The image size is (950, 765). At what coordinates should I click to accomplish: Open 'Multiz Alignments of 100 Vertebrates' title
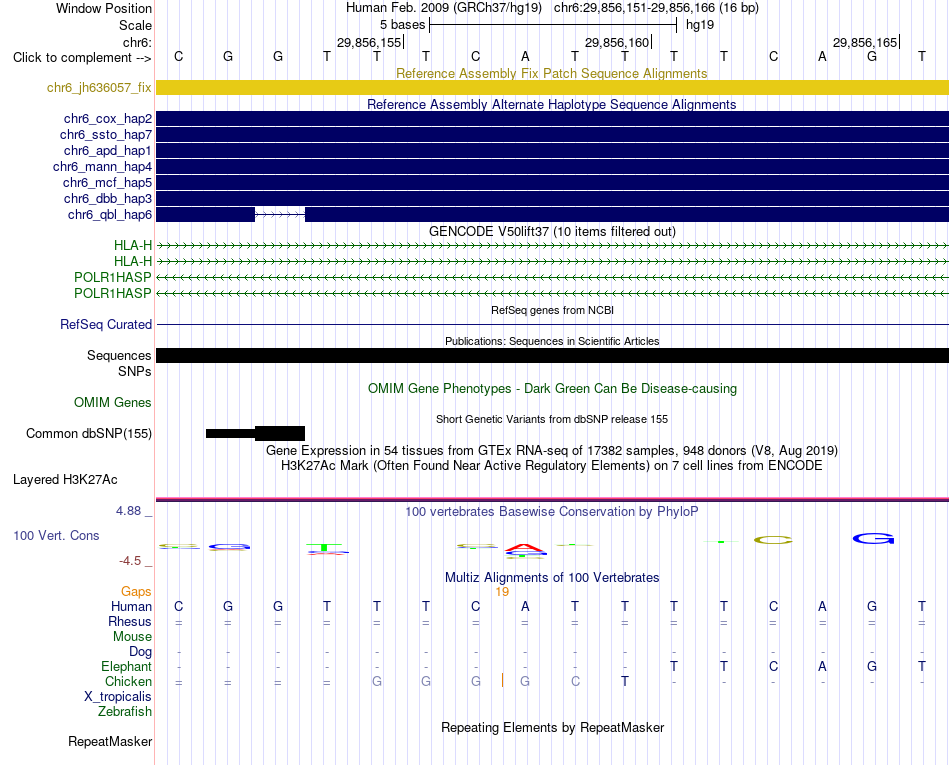tap(552, 578)
